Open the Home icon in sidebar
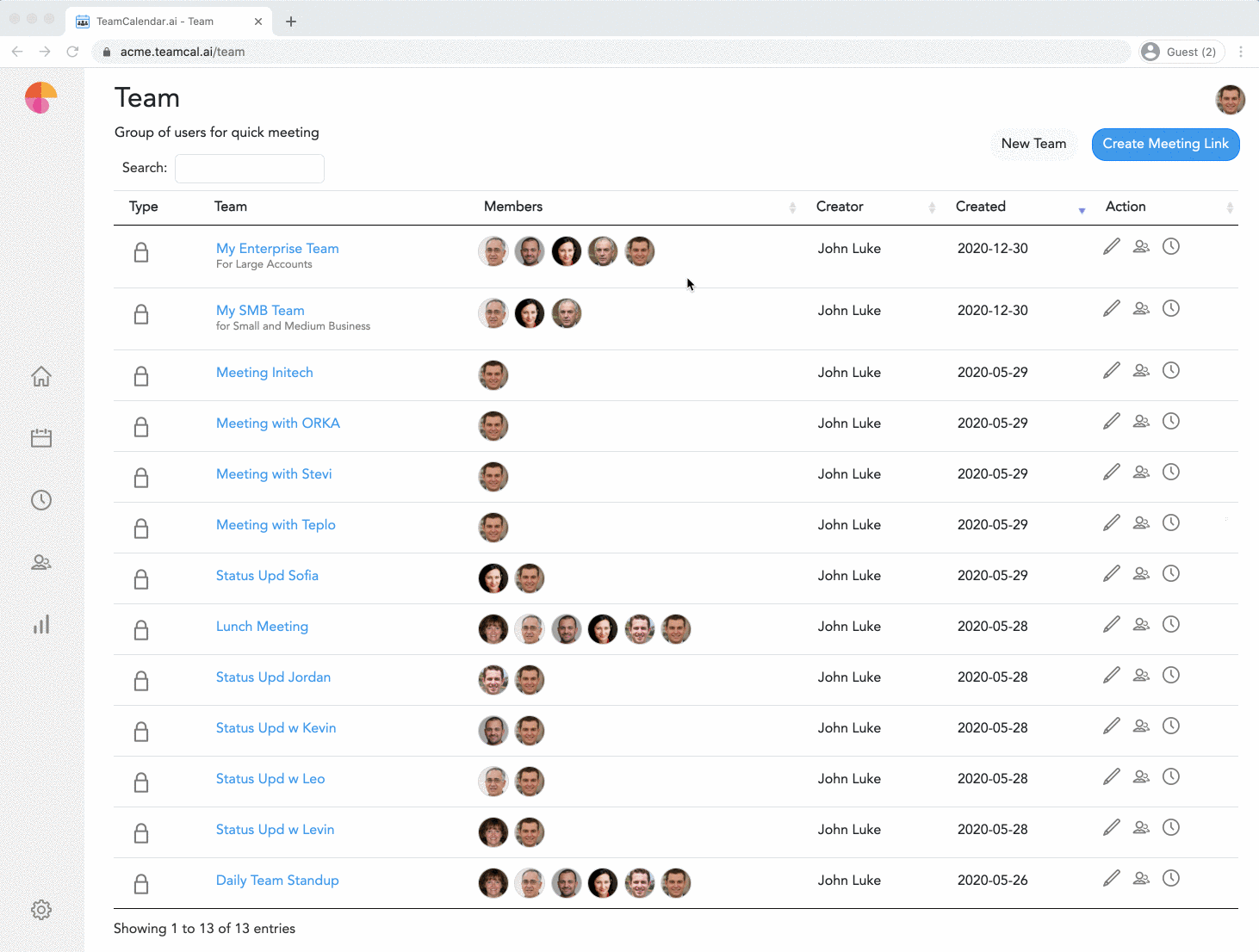The image size is (1259, 952). pyautogui.click(x=41, y=376)
